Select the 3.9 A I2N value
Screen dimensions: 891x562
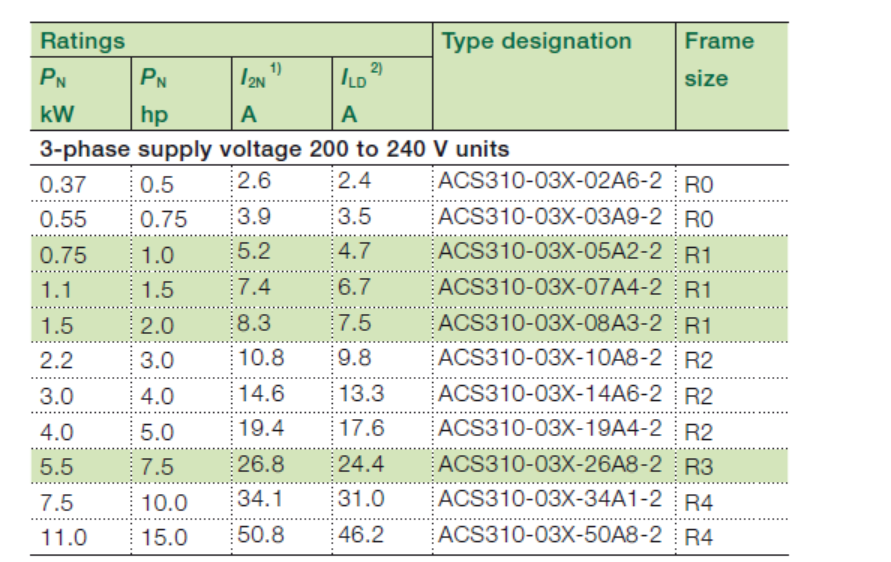pyautogui.click(x=254, y=217)
